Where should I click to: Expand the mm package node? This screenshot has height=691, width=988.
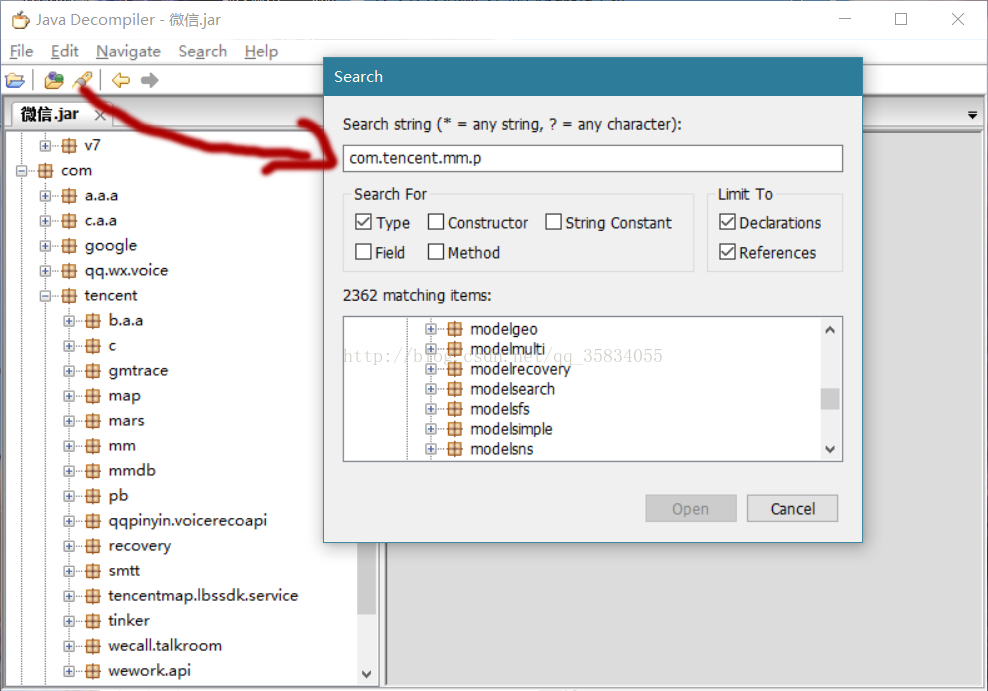[69, 446]
